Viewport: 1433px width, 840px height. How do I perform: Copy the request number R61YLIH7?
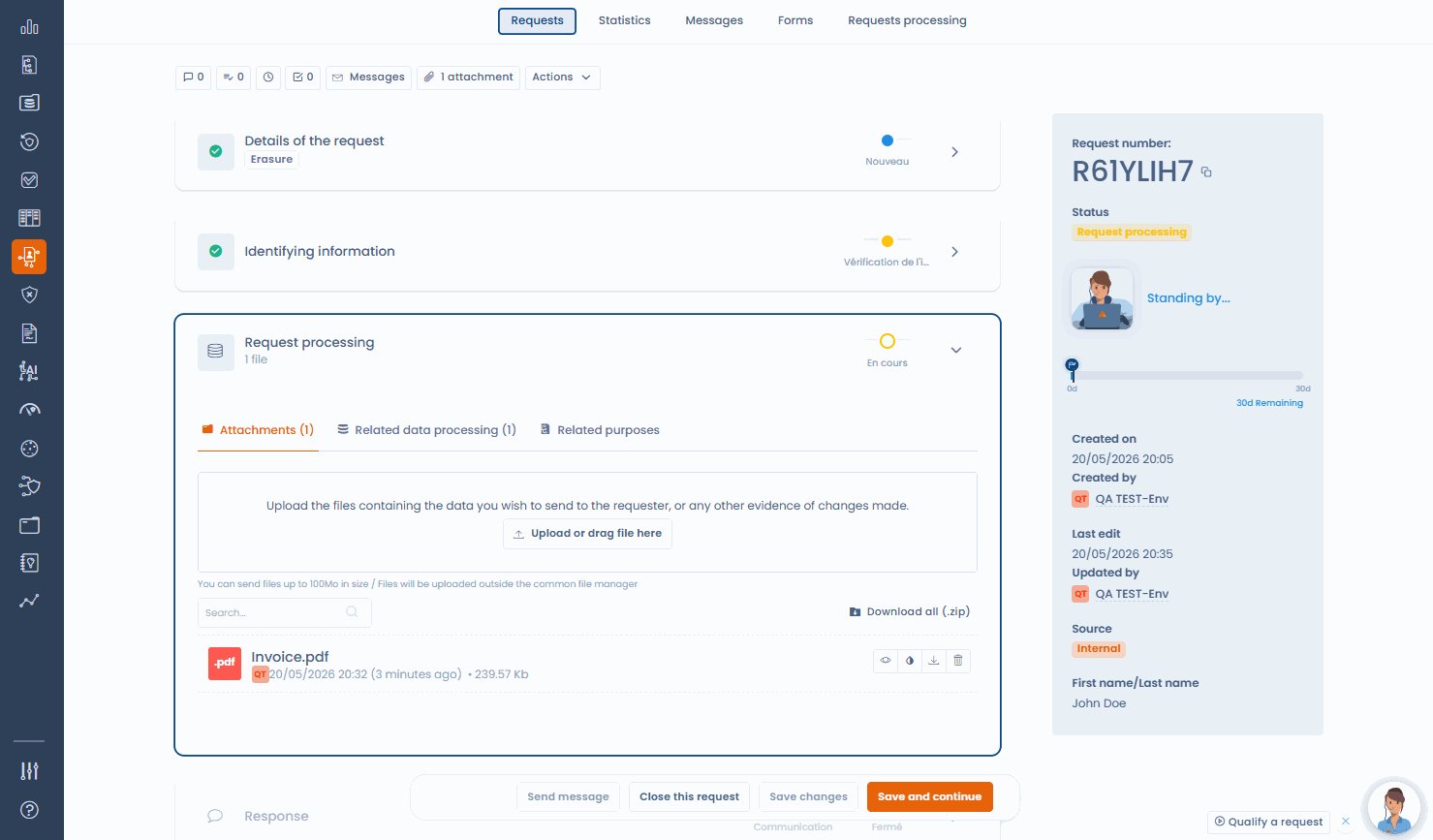(1206, 172)
